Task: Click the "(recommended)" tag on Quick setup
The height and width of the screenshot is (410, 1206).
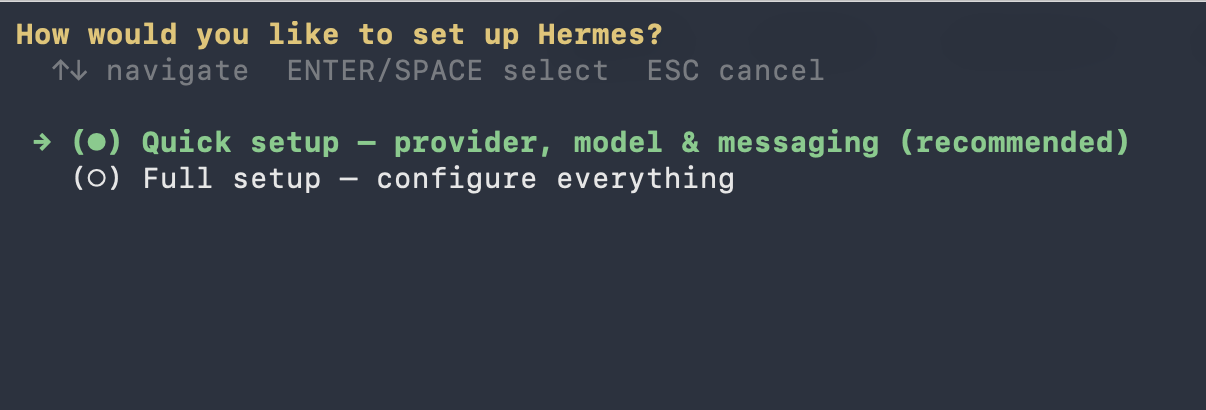Action: [x=1014, y=143]
